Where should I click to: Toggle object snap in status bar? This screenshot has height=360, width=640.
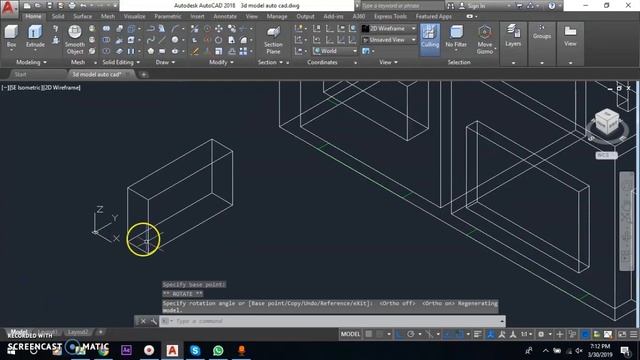459,334
